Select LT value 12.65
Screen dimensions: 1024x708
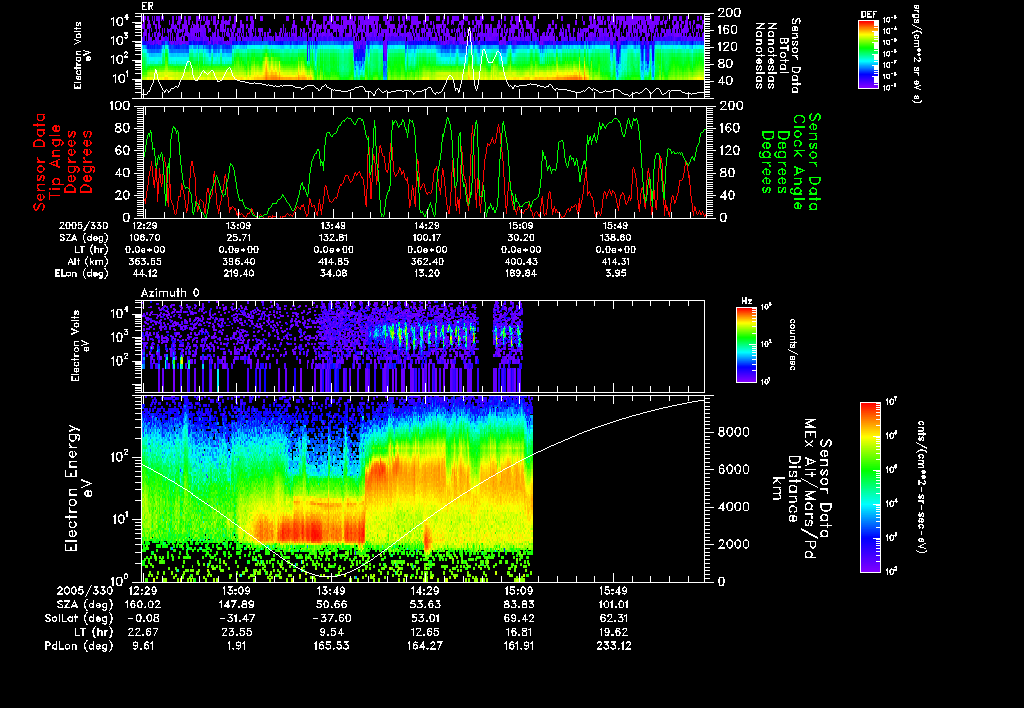[x=425, y=632]
